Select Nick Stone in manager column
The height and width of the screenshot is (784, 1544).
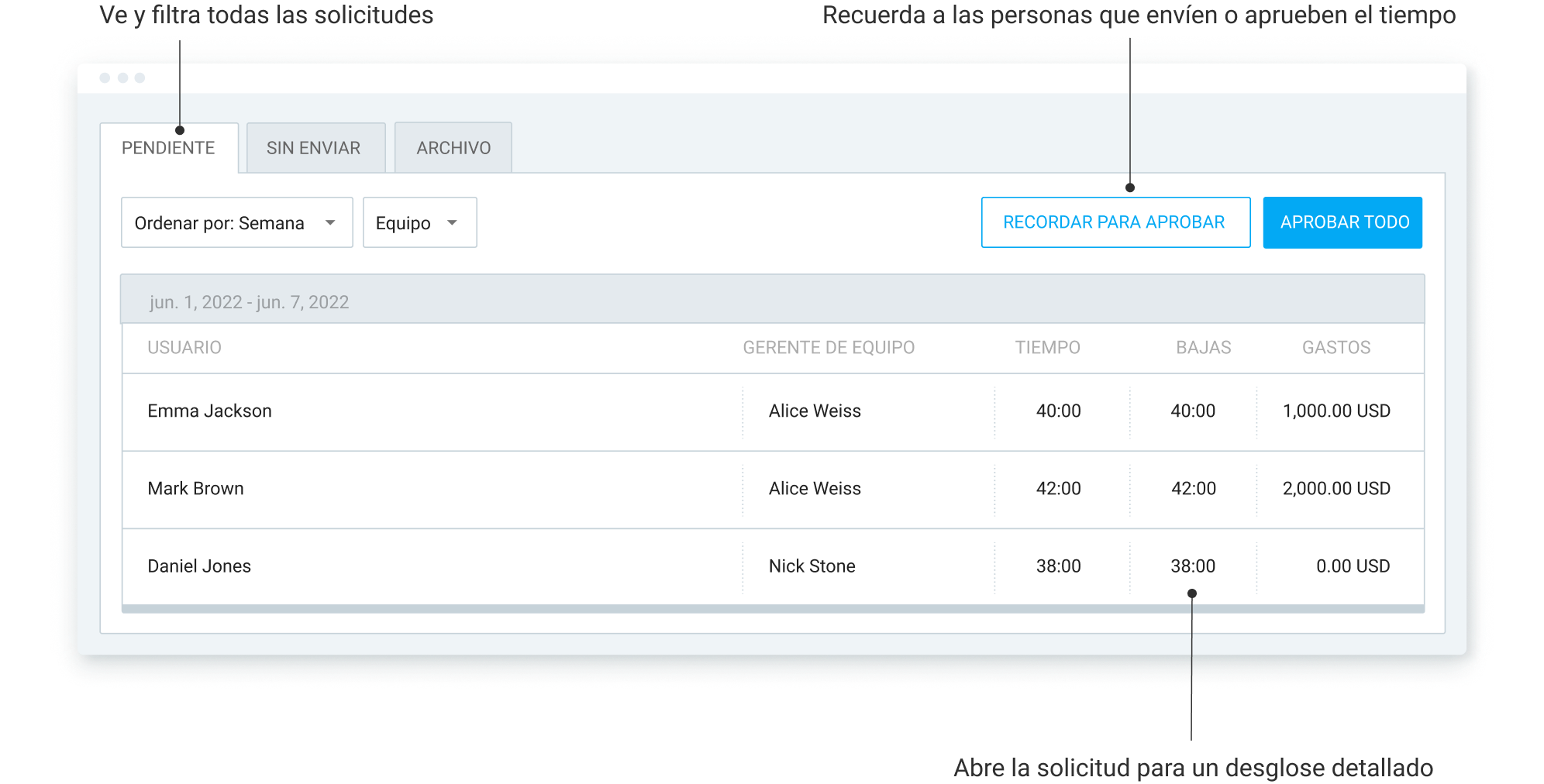tap(812, 566)
